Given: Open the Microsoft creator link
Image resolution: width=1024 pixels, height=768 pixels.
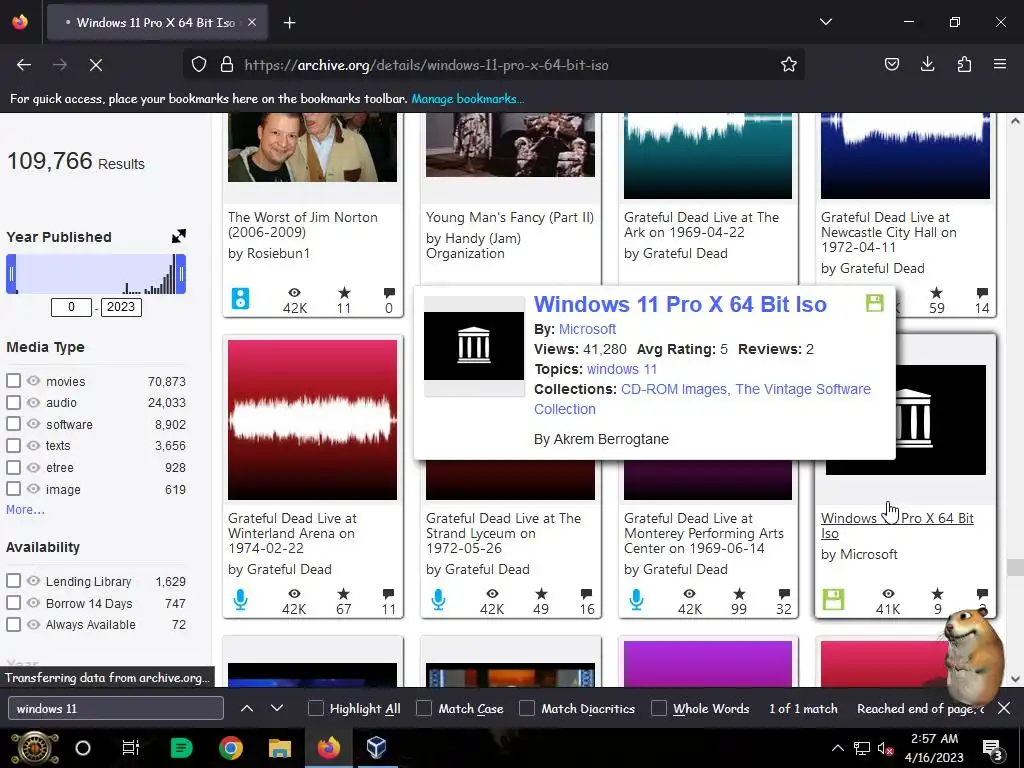Looking at the screenshot, I should tap(587, 329).
